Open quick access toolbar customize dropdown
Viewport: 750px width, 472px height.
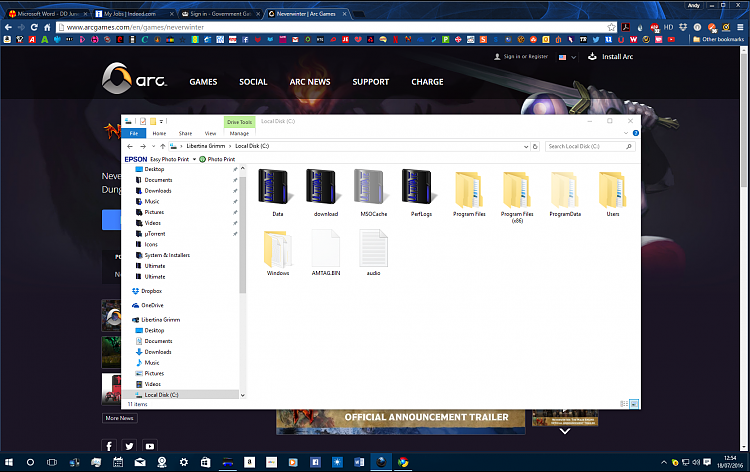click(x=162, y=121)
